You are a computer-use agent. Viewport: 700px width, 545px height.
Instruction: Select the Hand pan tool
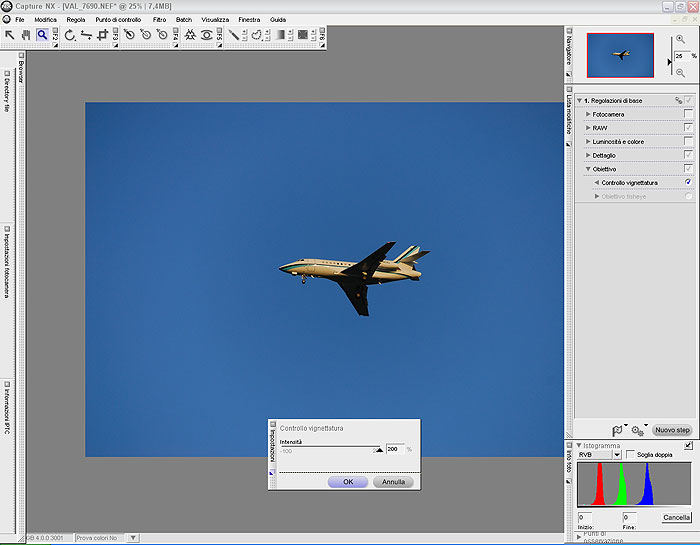26,35
